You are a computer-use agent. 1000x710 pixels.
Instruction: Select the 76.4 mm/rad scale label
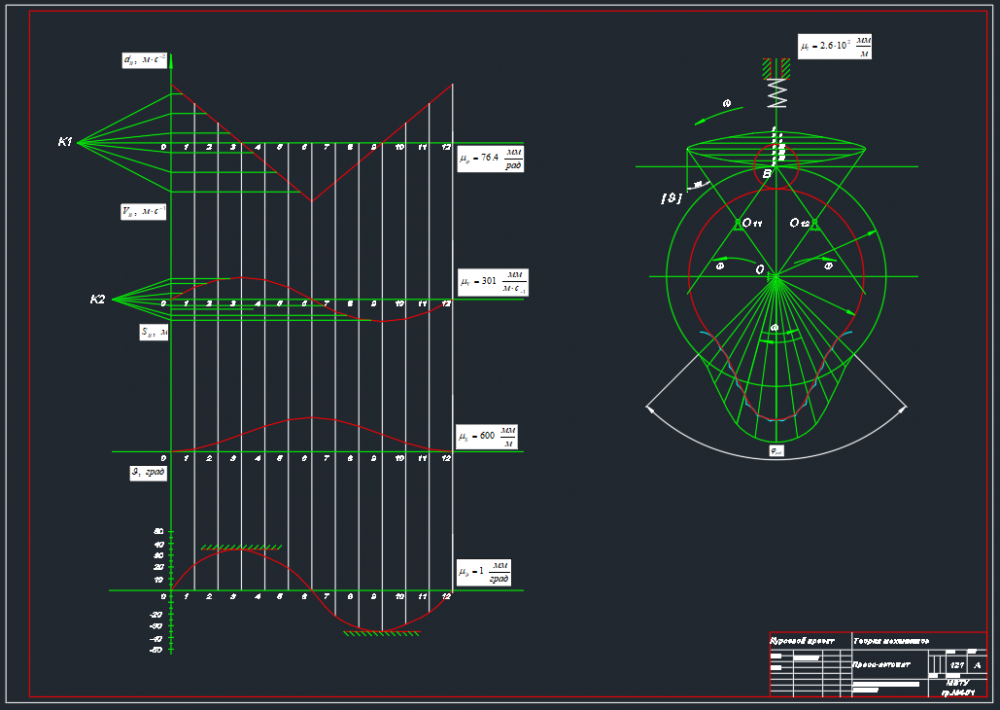(490, 159)
